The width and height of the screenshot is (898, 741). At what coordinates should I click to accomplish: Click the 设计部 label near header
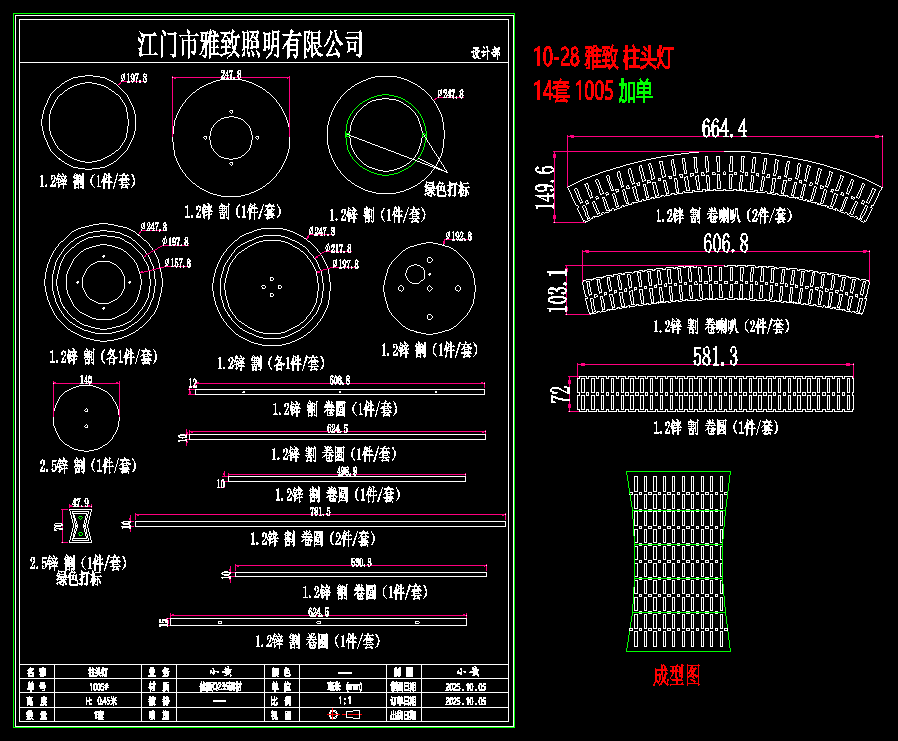[x=485, y=53]
